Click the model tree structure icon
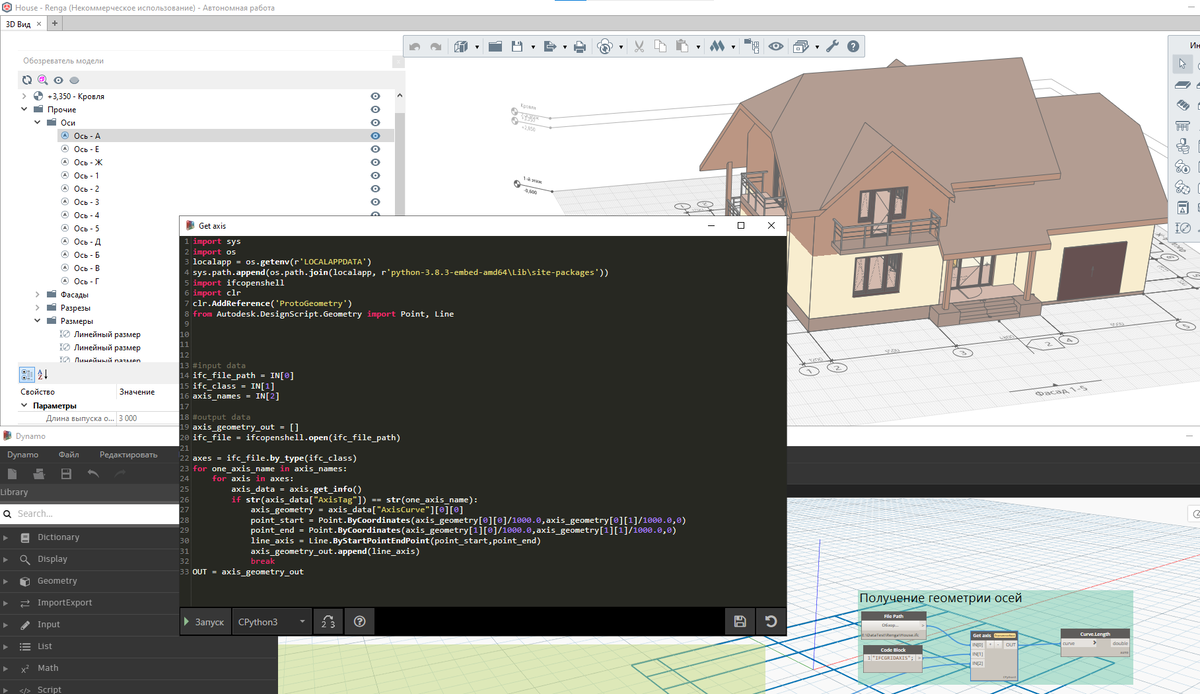The height and width of the screenshot is (694, 1200). pos(751,47)
